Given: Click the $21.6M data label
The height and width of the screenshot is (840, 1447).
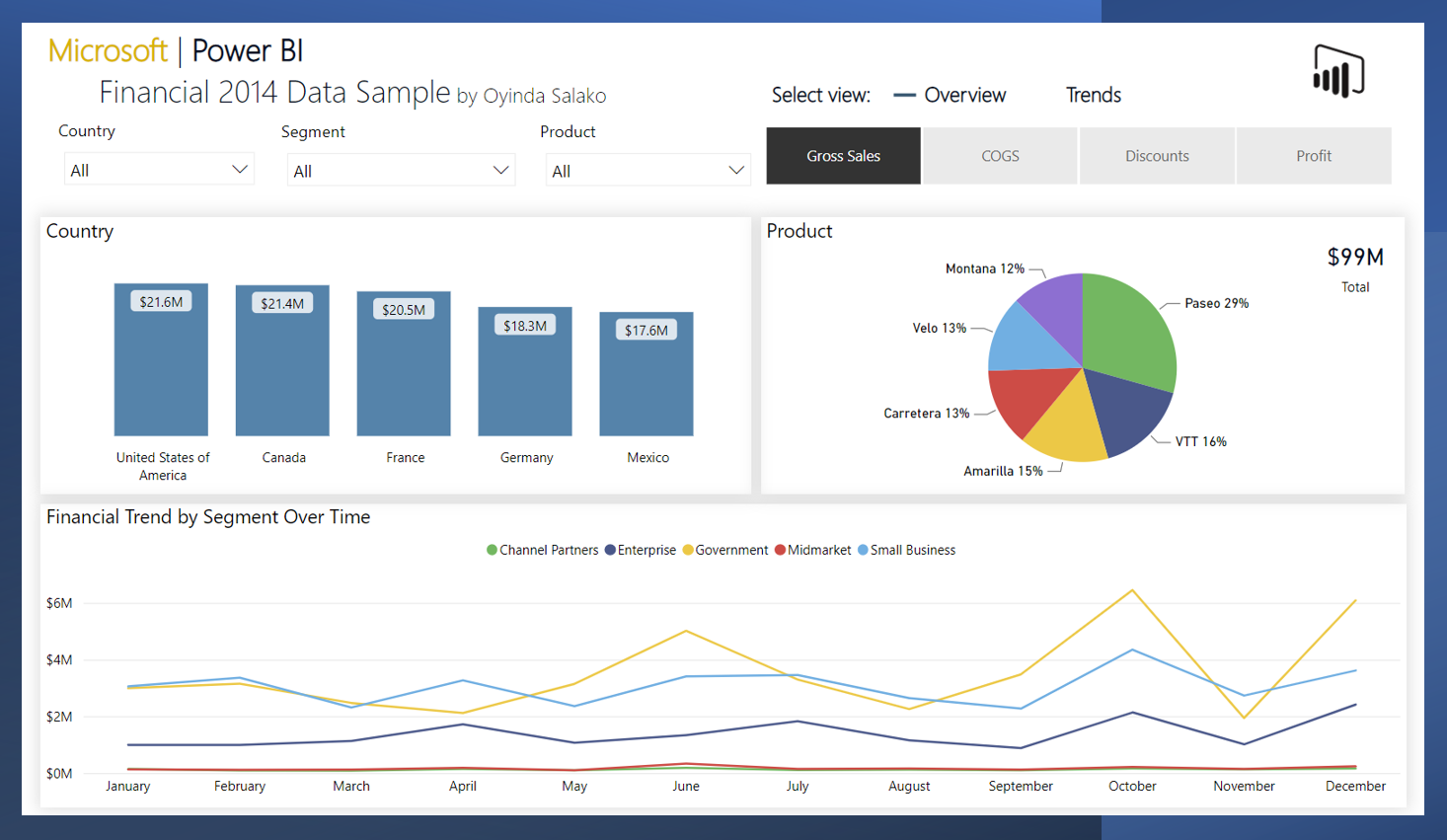Looking at the screenshot, I should point(161,302).
